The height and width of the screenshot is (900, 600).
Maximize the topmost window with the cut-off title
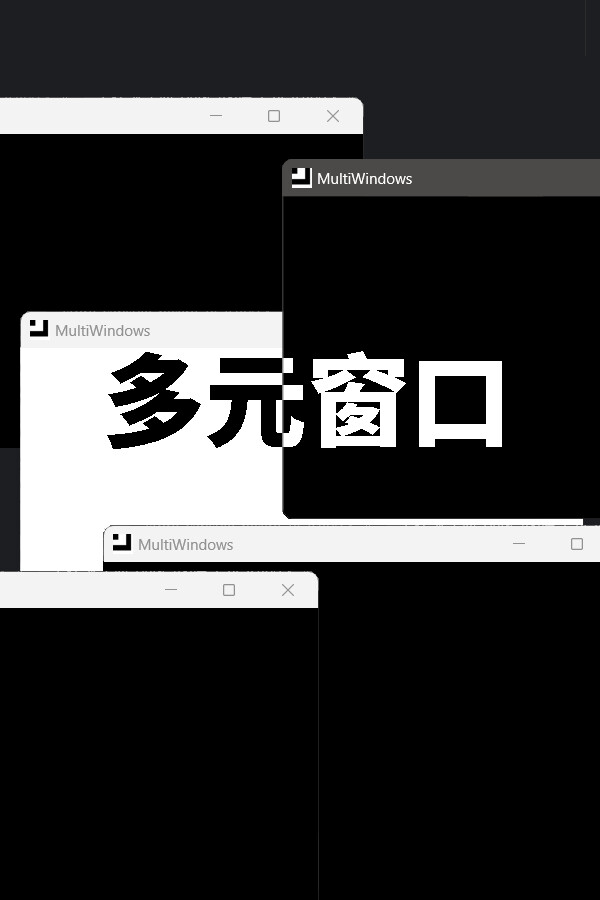tap(274, 116)
